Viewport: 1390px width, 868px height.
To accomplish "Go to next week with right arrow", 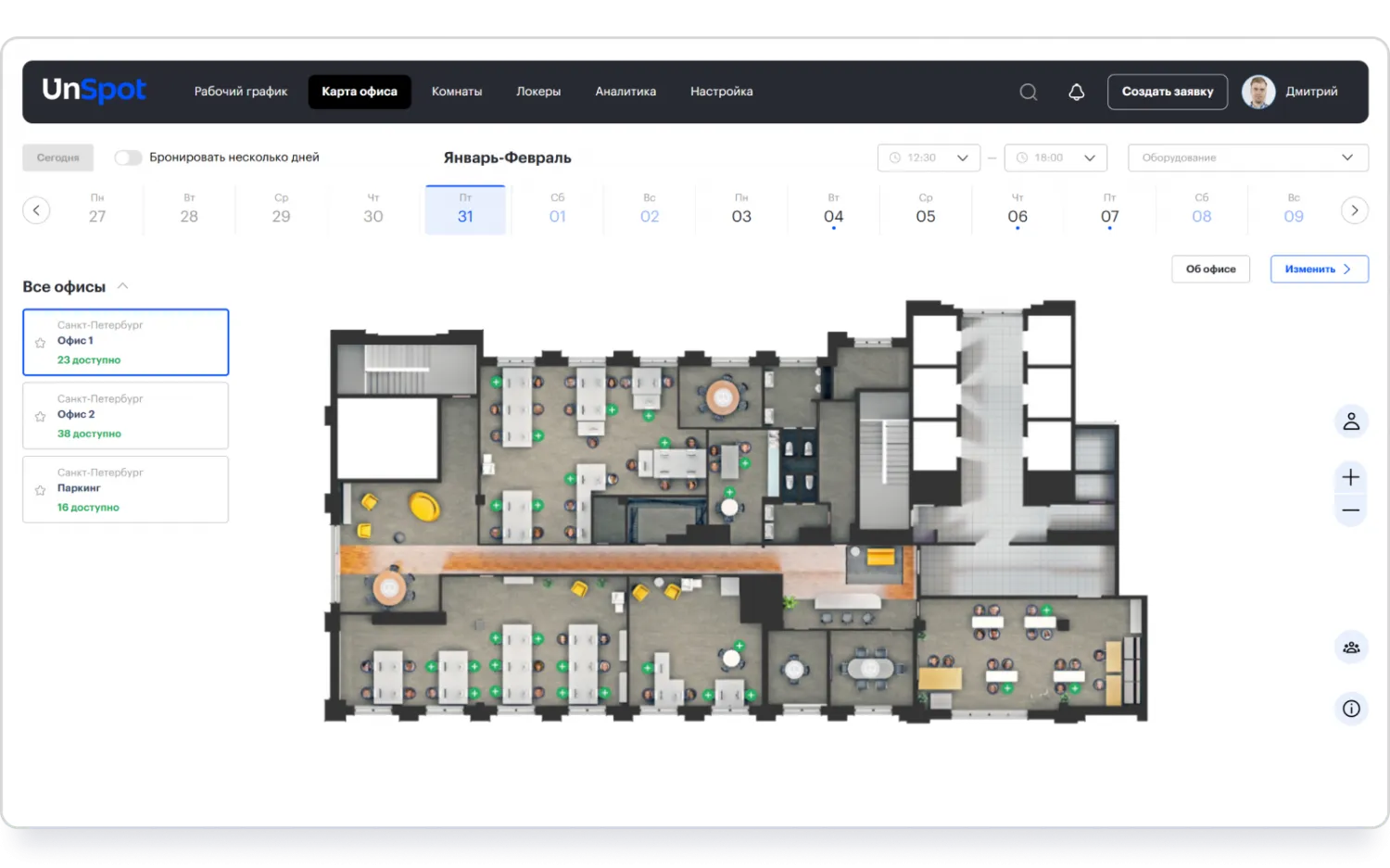I will (1354, 210).
